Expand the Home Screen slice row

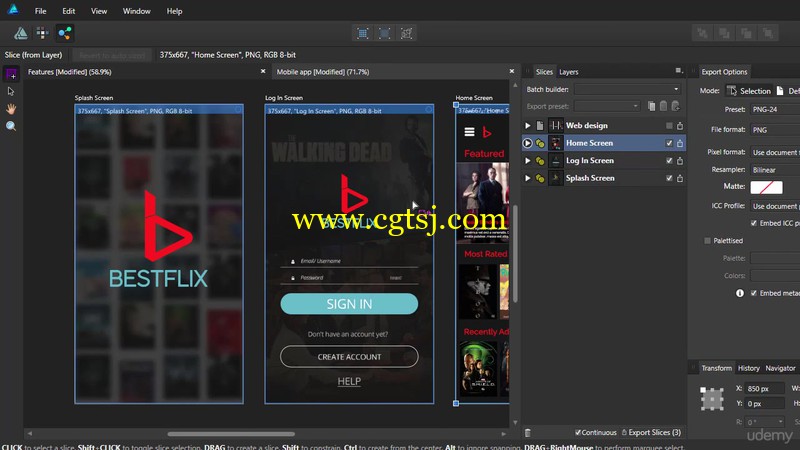click(528, 143)
